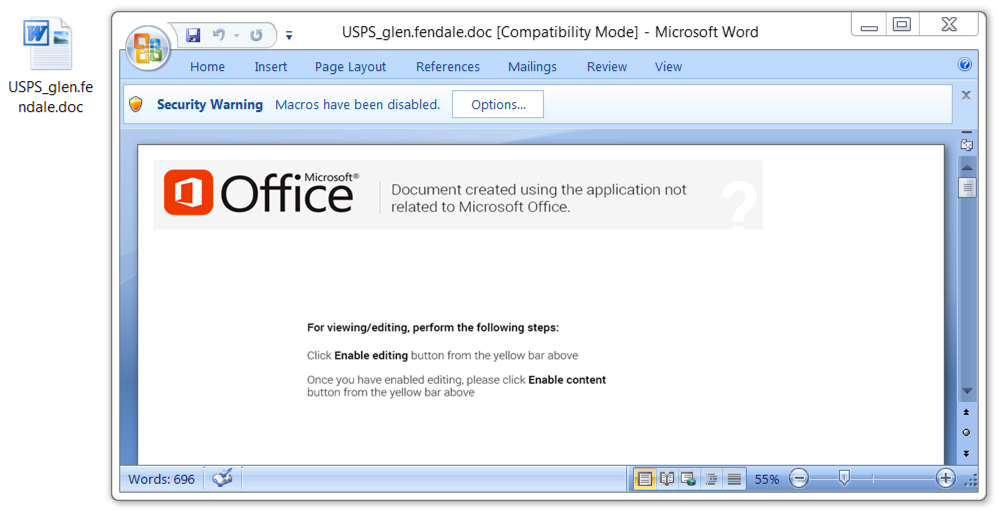
Task: Click the Next Page double-arrow button
Action: click(x=966, y=454)
